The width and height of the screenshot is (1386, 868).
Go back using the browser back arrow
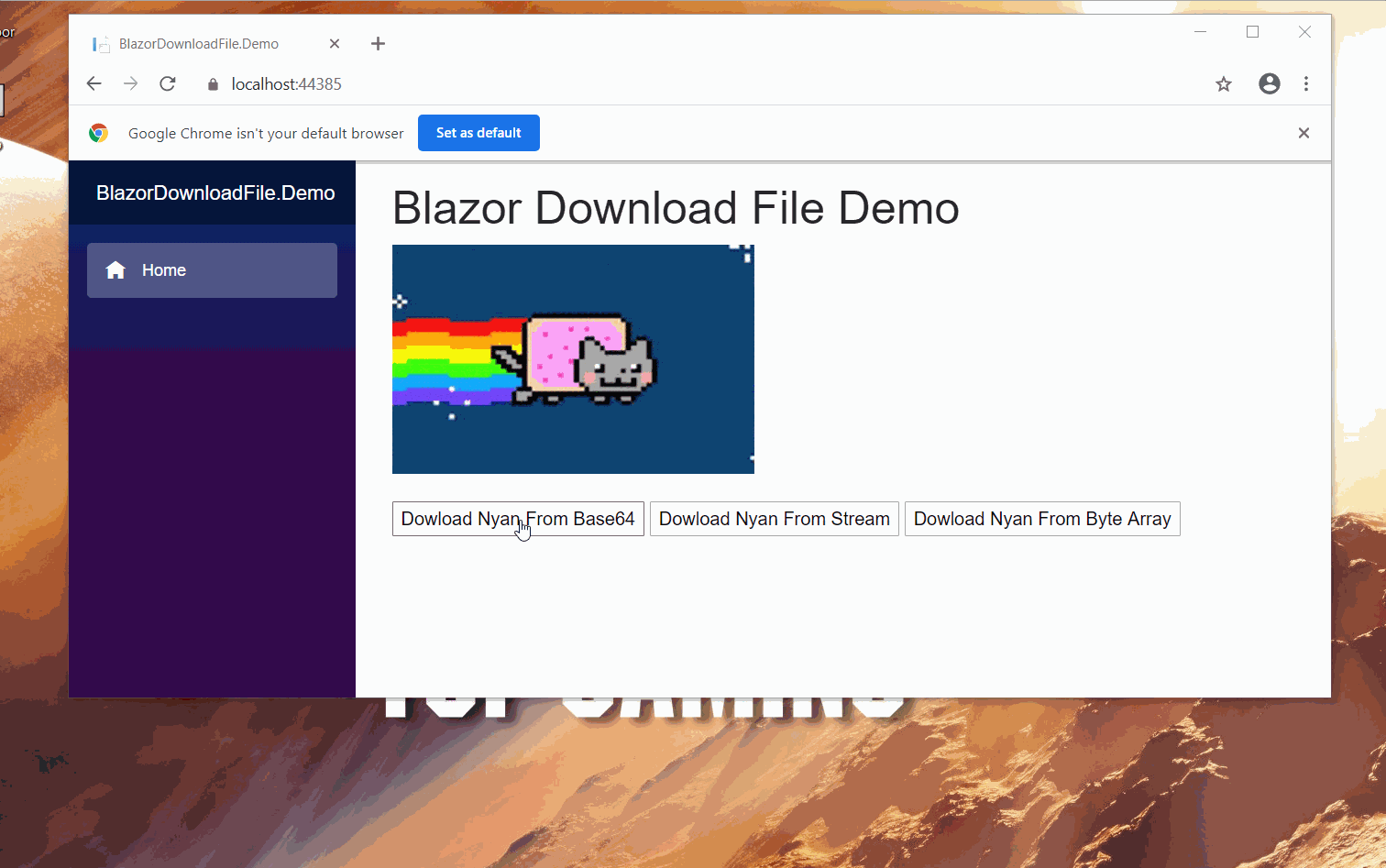(93, 84)
